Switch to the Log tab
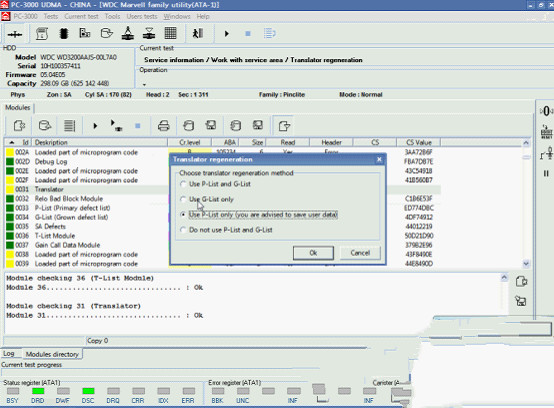 coord(9,354)
